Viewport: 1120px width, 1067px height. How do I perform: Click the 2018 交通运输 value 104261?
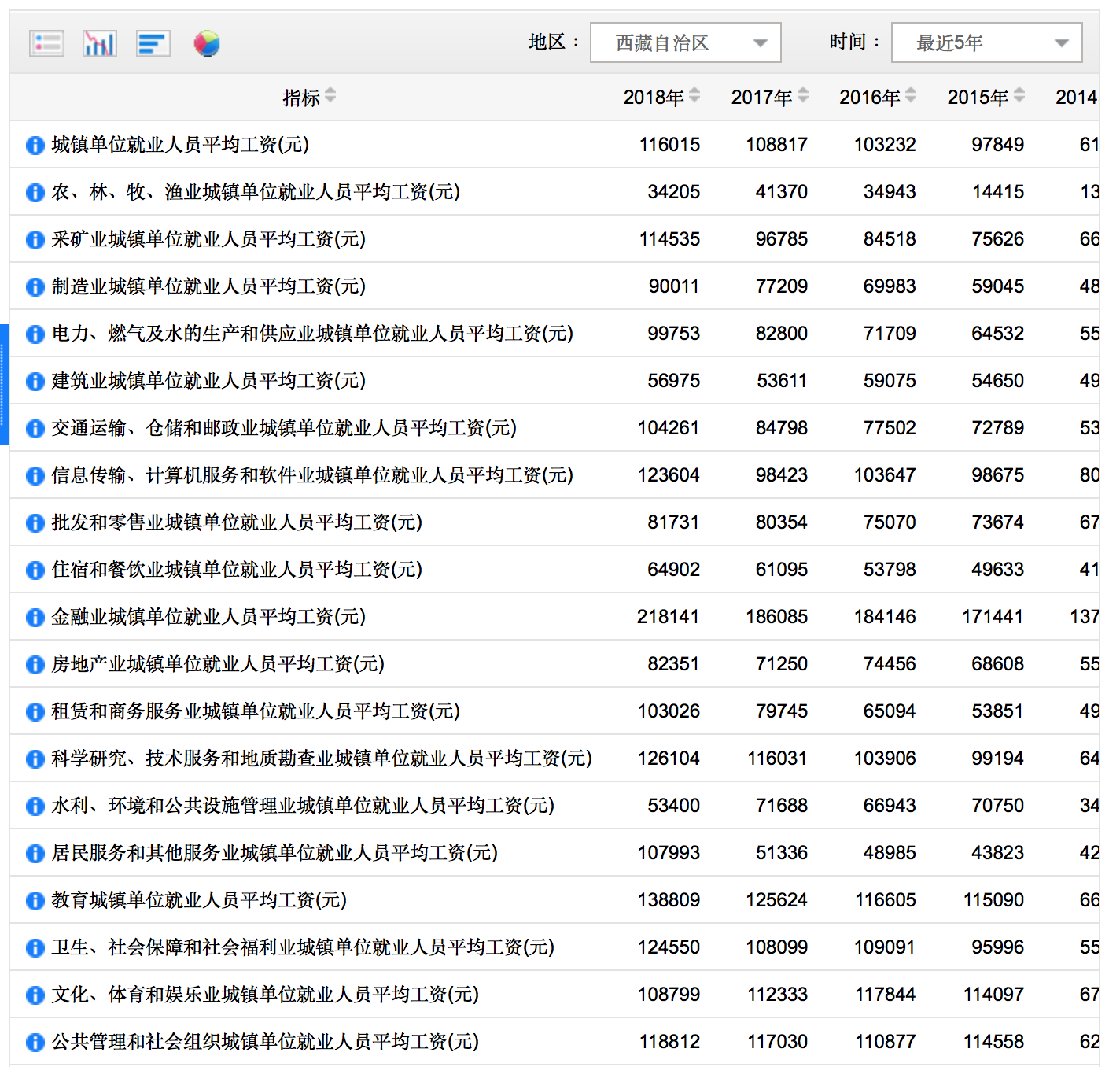pos(669,428)
